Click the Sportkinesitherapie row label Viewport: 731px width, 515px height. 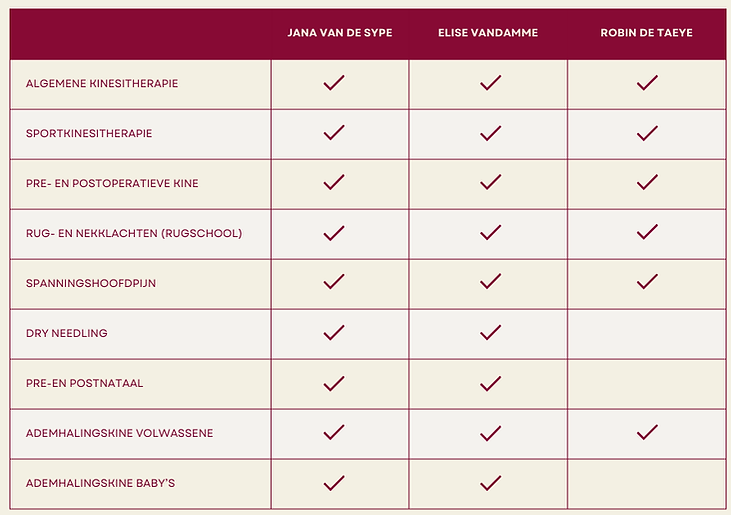[x=89, y=134]
